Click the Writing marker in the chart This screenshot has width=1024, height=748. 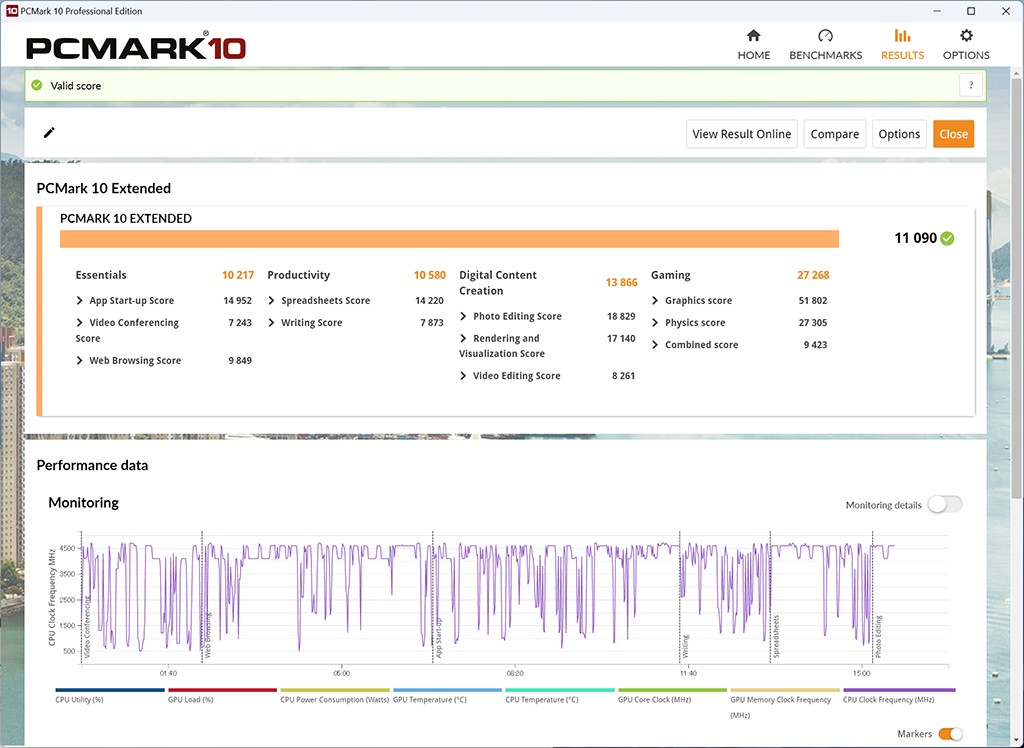coord(686,644)
